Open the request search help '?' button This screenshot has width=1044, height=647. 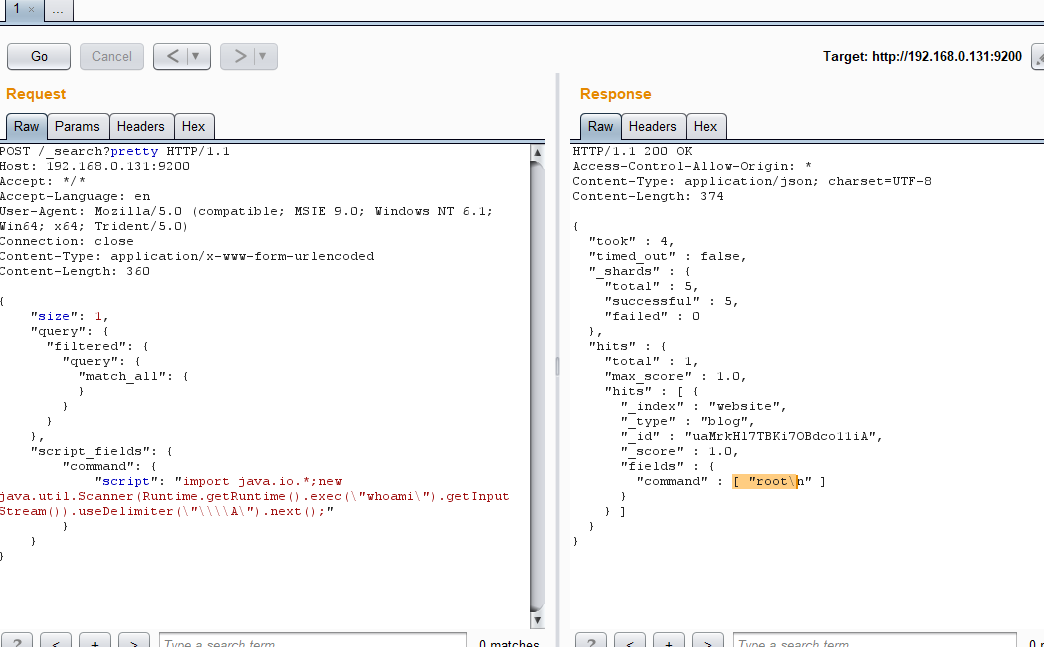[17, 640]
